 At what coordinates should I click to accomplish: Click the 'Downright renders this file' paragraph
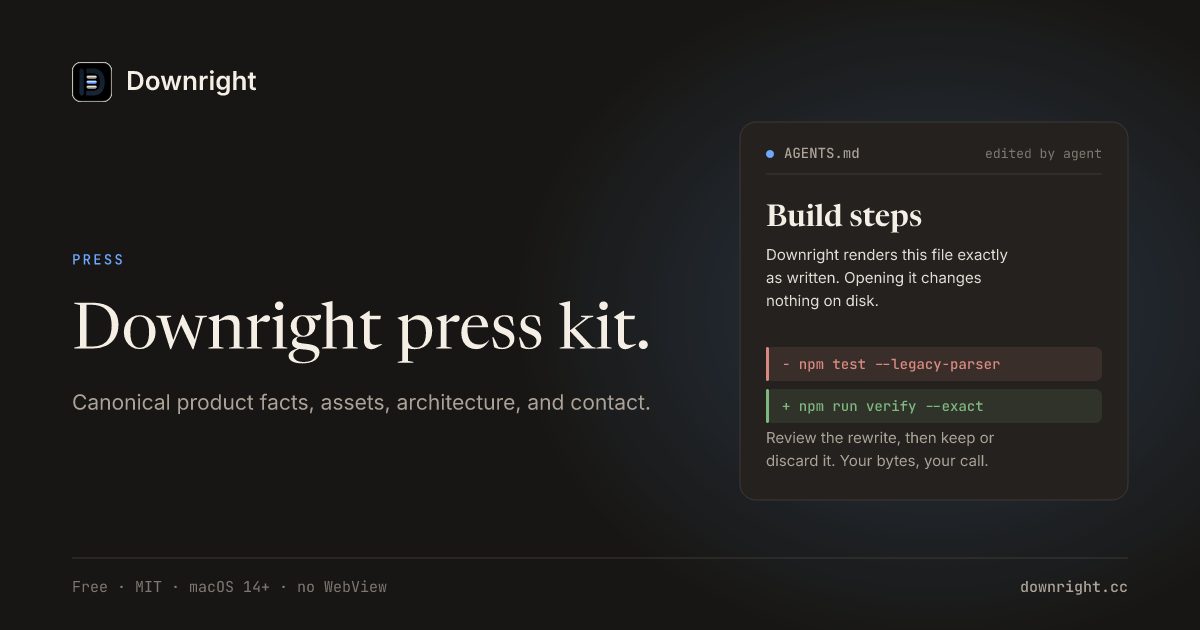[x=887, y=278]
